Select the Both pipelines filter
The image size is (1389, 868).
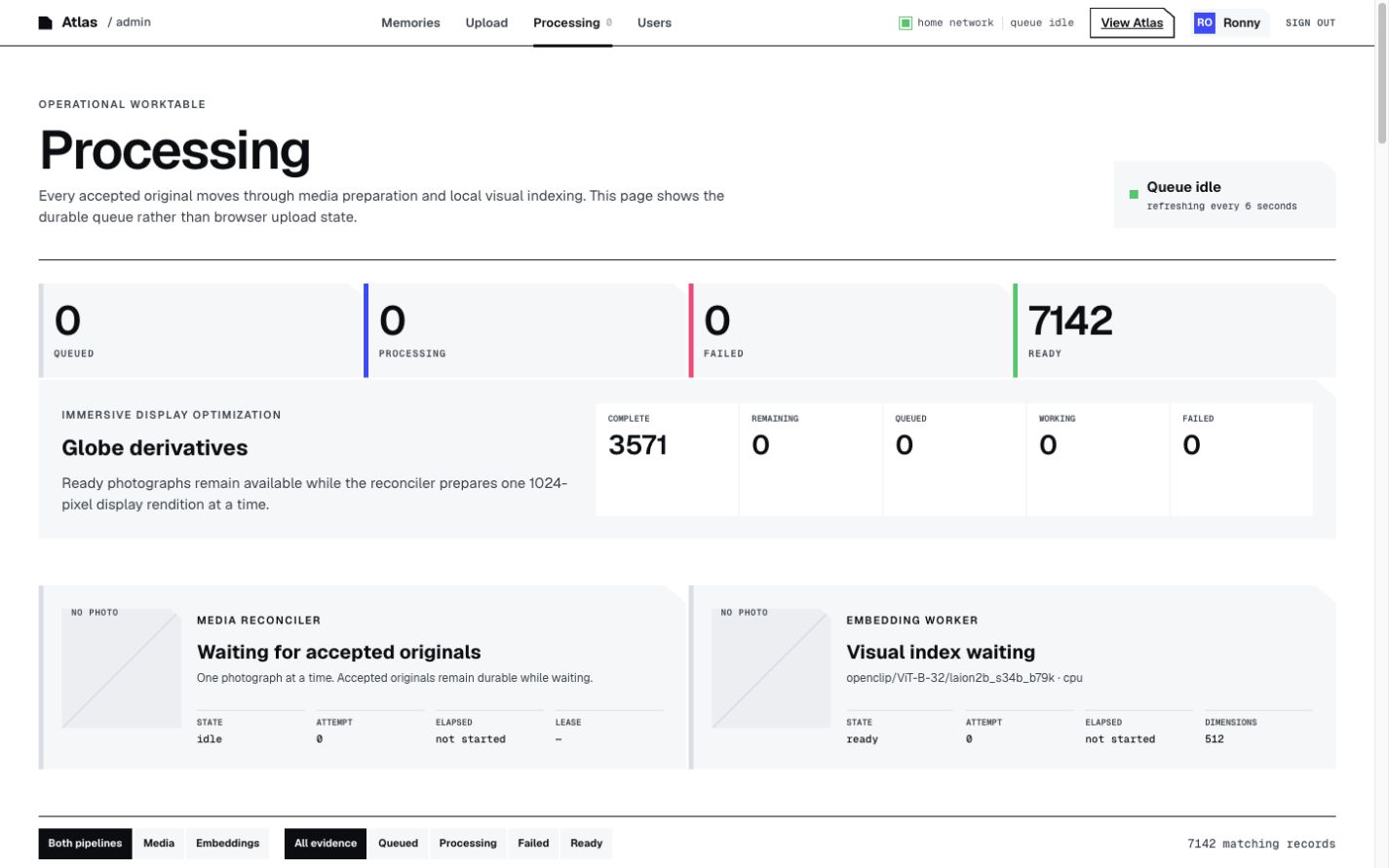click(x=85, y=844)
